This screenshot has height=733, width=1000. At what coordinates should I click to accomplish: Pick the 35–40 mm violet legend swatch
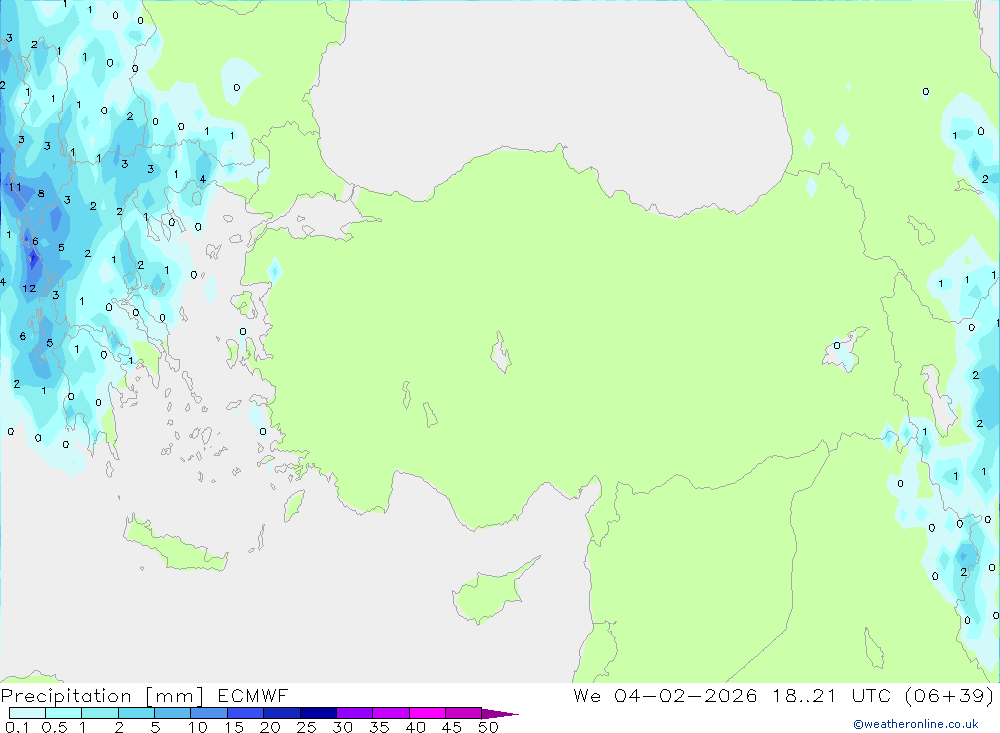pos(391,713)
